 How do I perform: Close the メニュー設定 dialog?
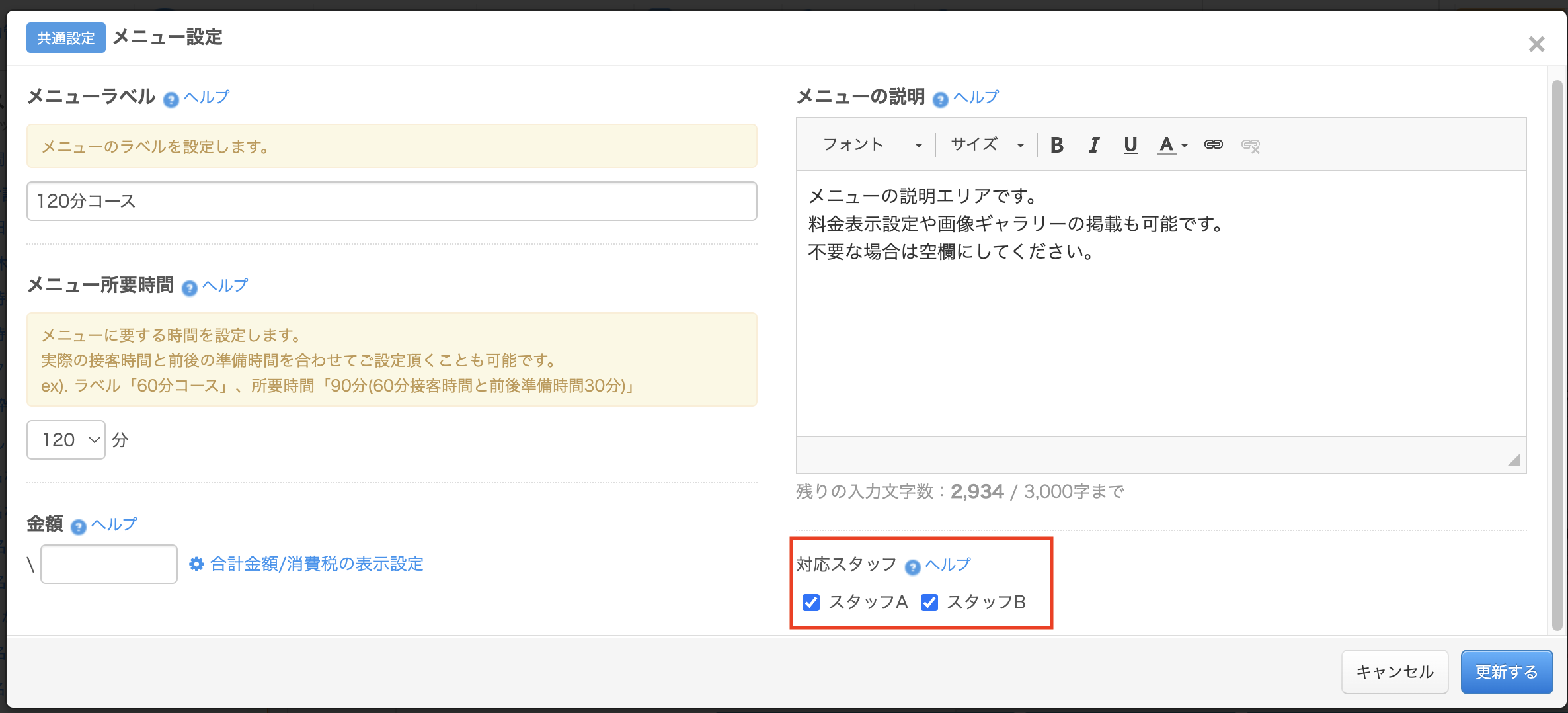point(1536,44)
